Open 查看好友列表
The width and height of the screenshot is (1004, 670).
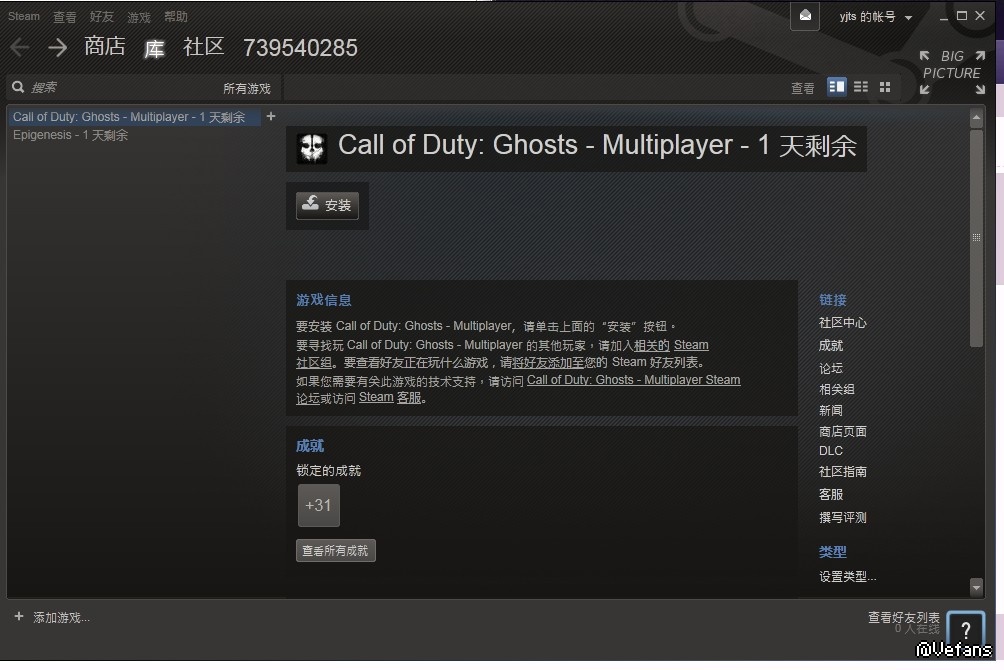click(903, 617)
